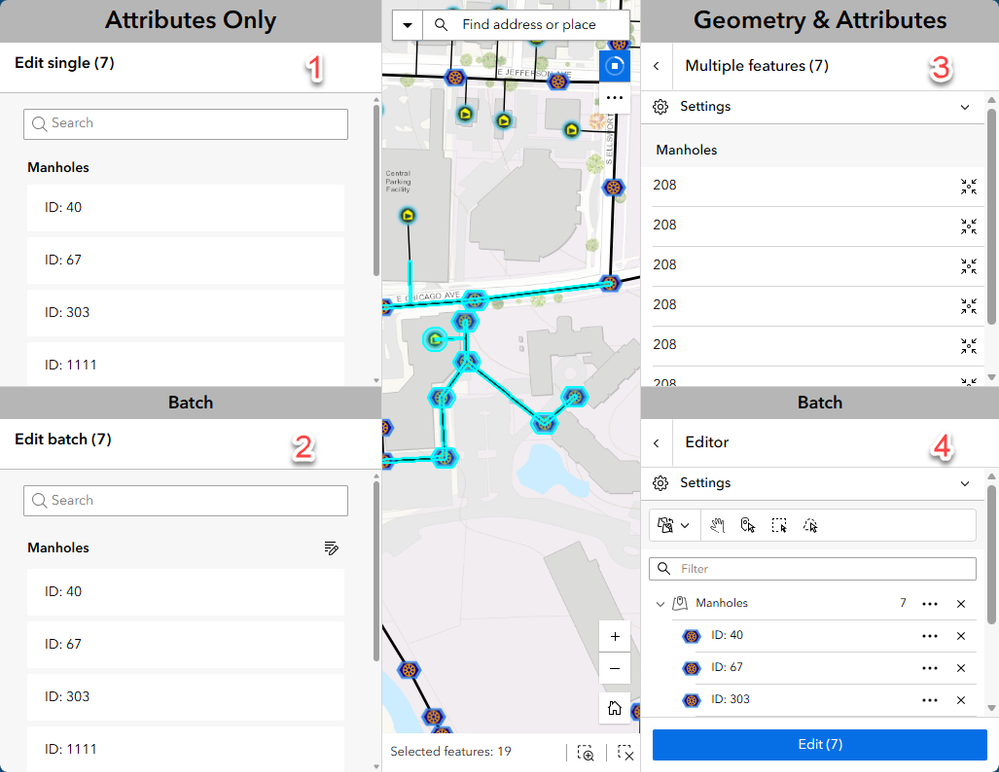This screenshot has width=999, height=772.
Task: Open options ellipsis for ID: 40
Action: coord(930,636)
